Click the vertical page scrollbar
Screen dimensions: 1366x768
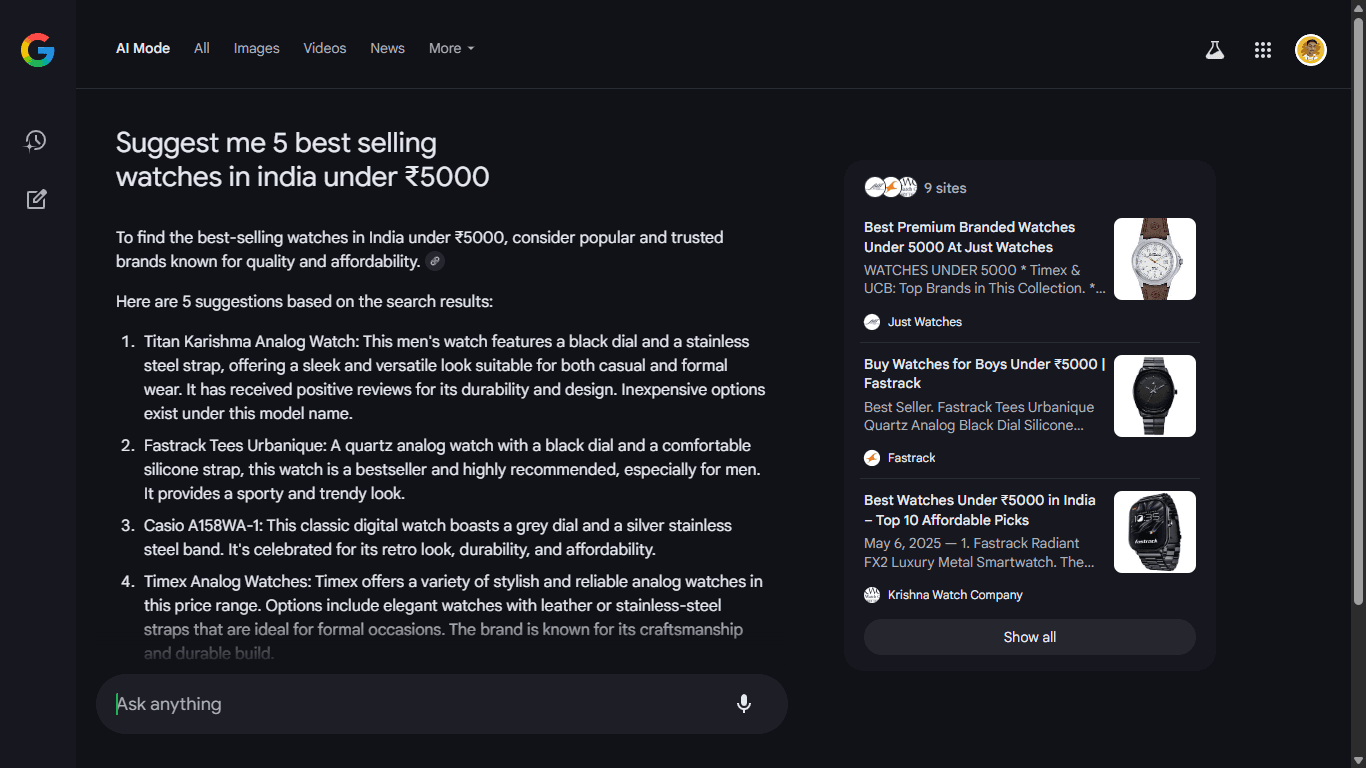(x=1358, y=310)
